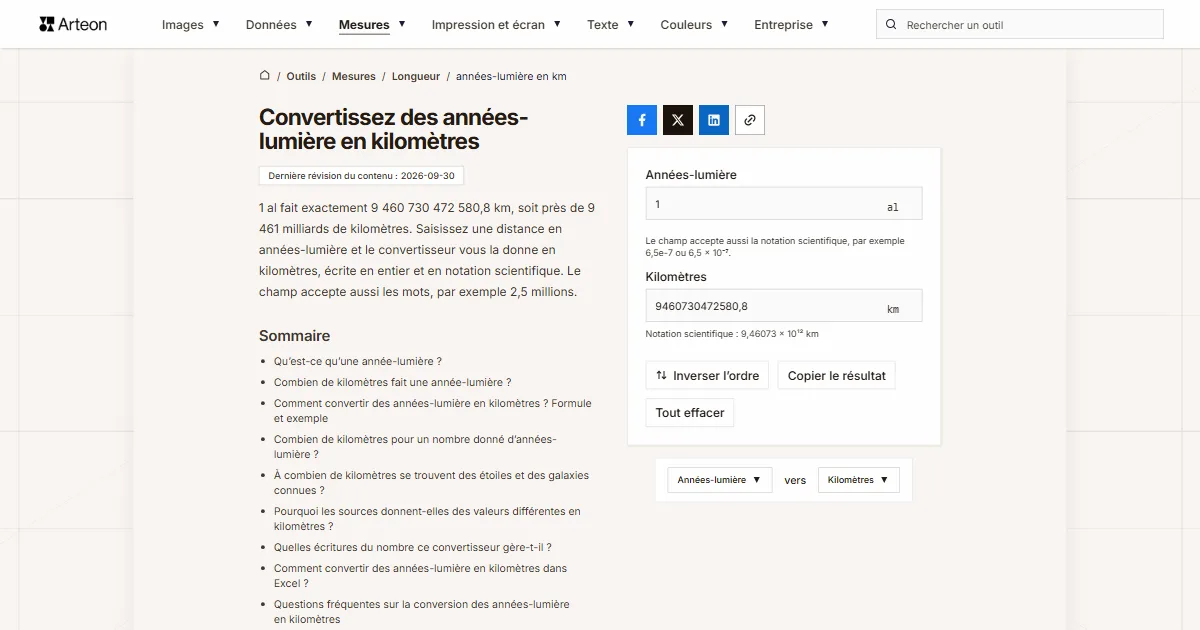Open the Texte menu

pos(611,25)
